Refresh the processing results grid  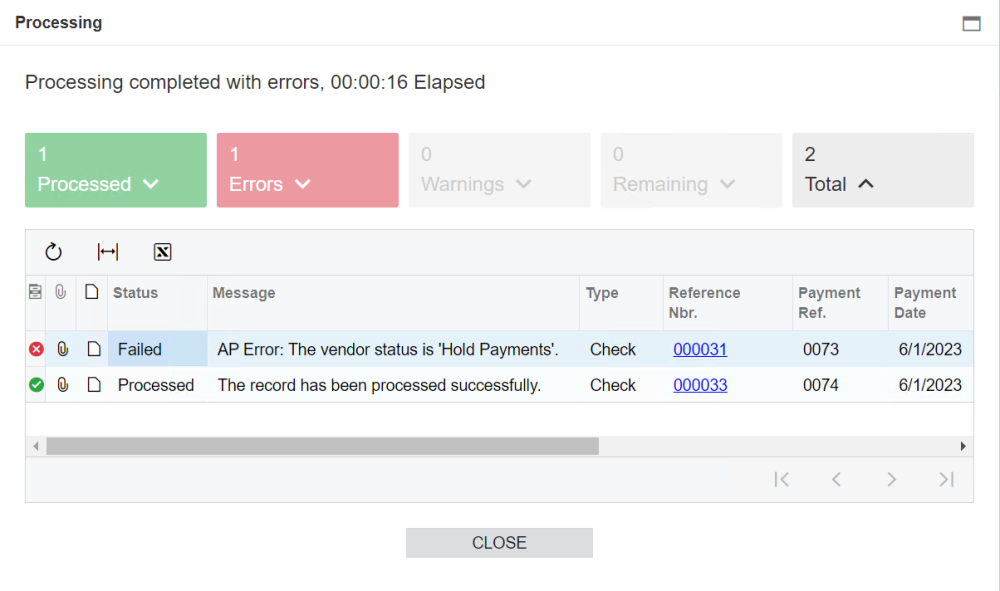[53, 252]
